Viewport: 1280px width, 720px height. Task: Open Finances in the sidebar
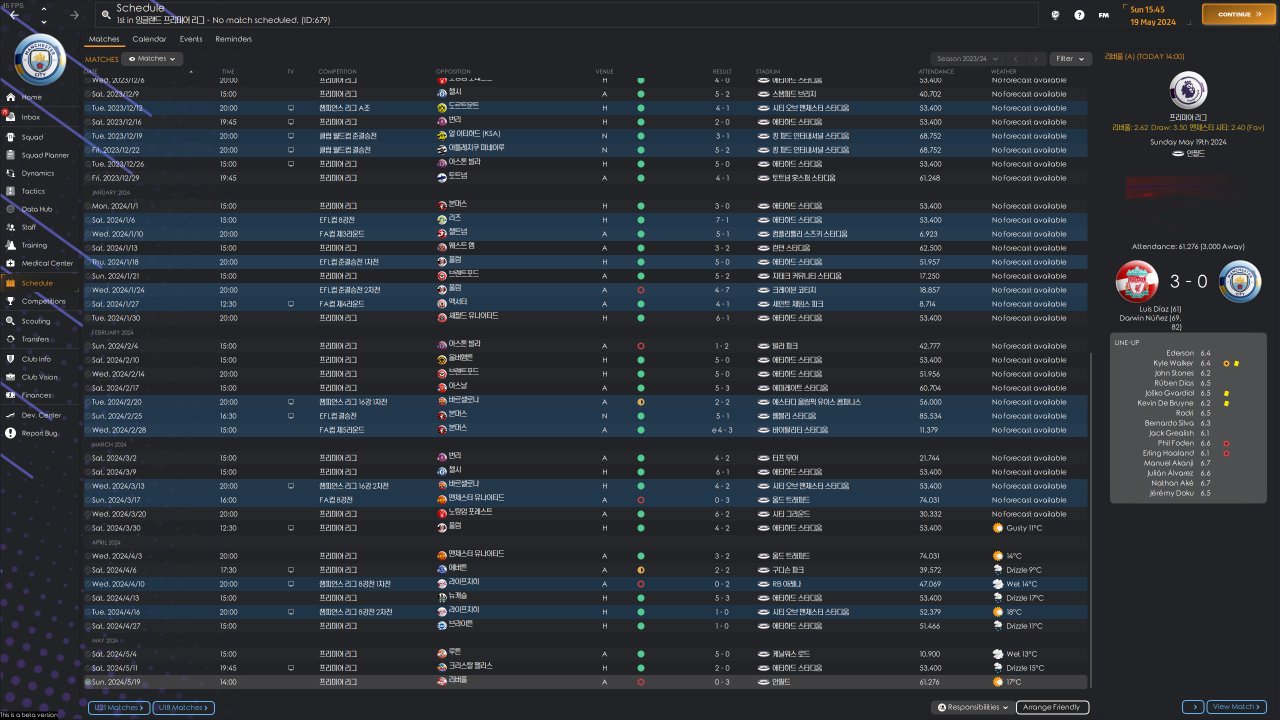[37, 395]
